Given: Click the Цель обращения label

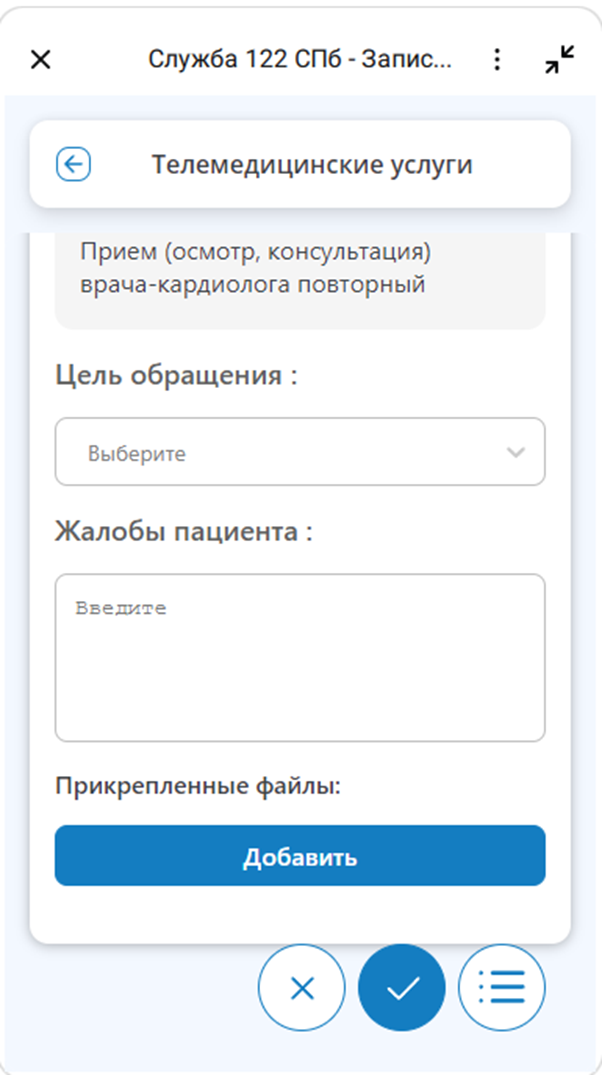Looking at the screenshot, I should (x=177, y=376).
